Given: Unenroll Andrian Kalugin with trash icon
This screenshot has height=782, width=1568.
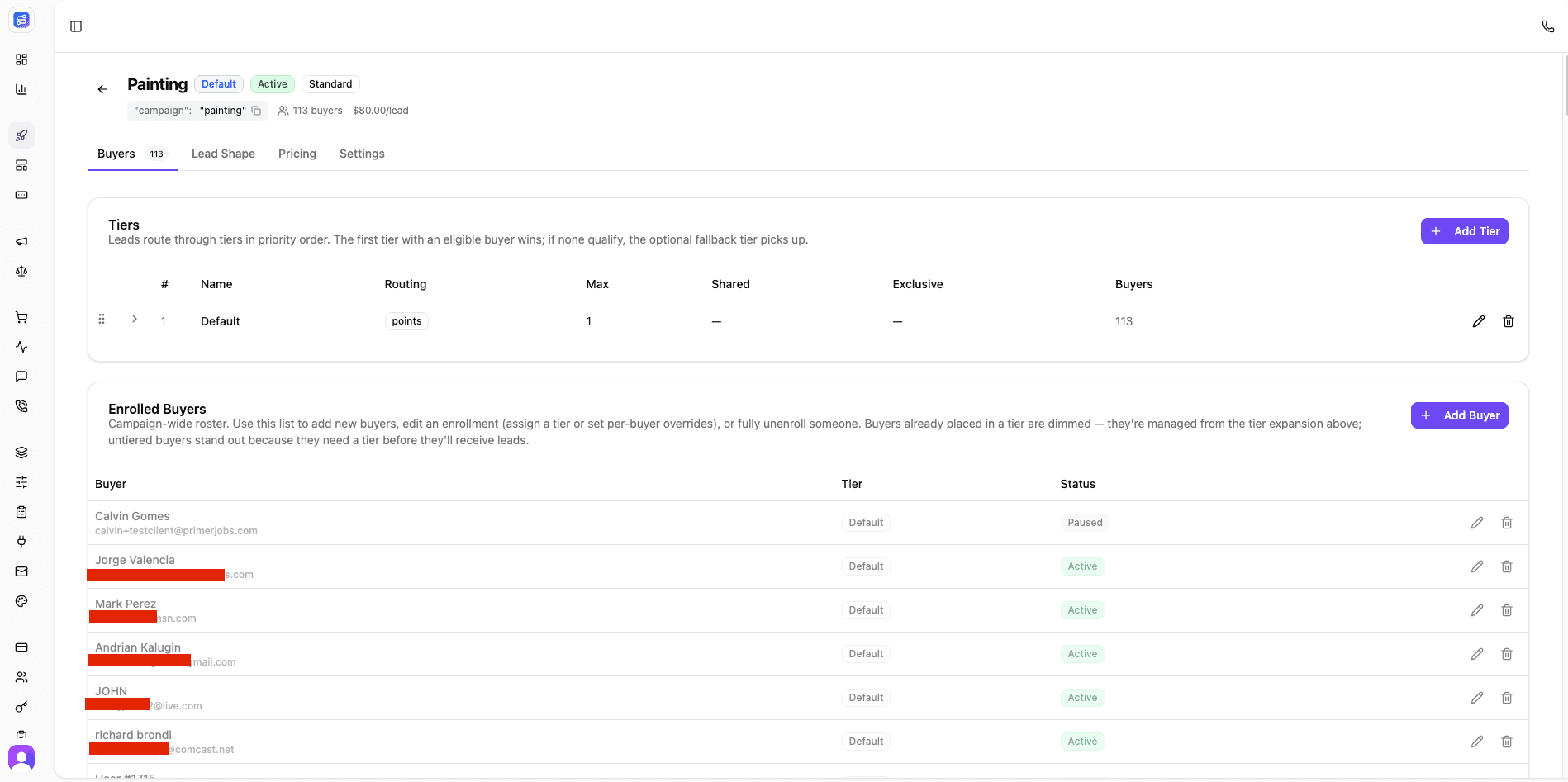Looking at the screenshot, I should click(1507, 654).
